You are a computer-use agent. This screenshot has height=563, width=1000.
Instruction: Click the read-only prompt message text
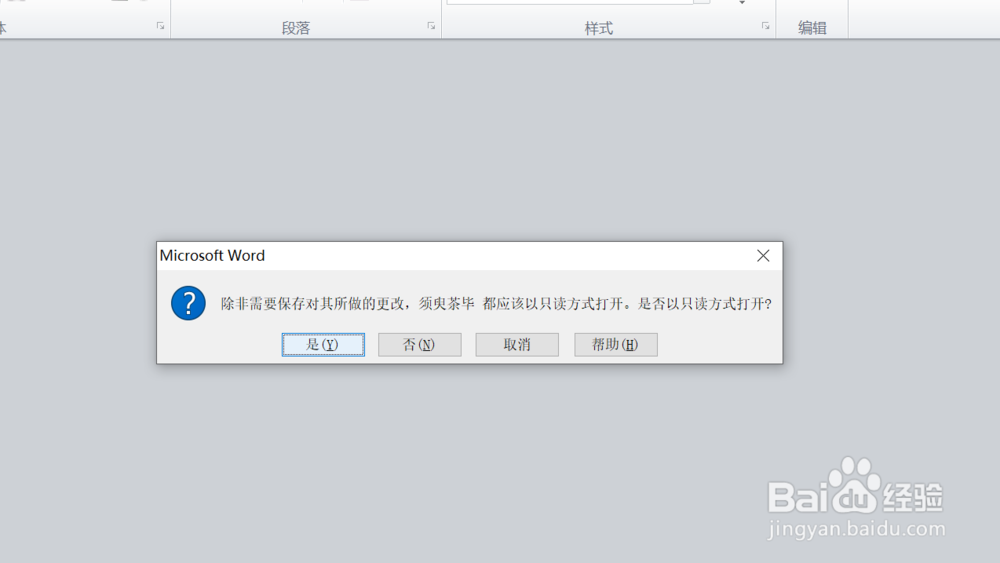496,303
